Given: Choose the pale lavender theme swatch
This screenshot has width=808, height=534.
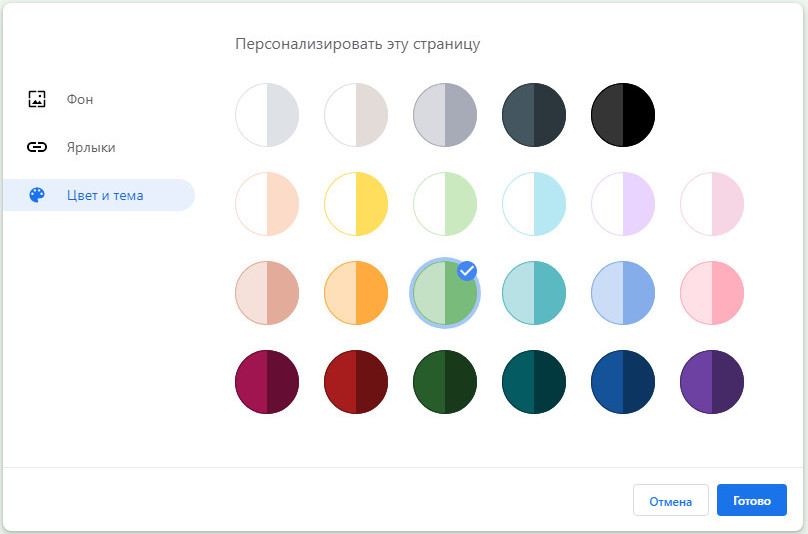Looking at the screenshot, I should (x=623, y=204).
